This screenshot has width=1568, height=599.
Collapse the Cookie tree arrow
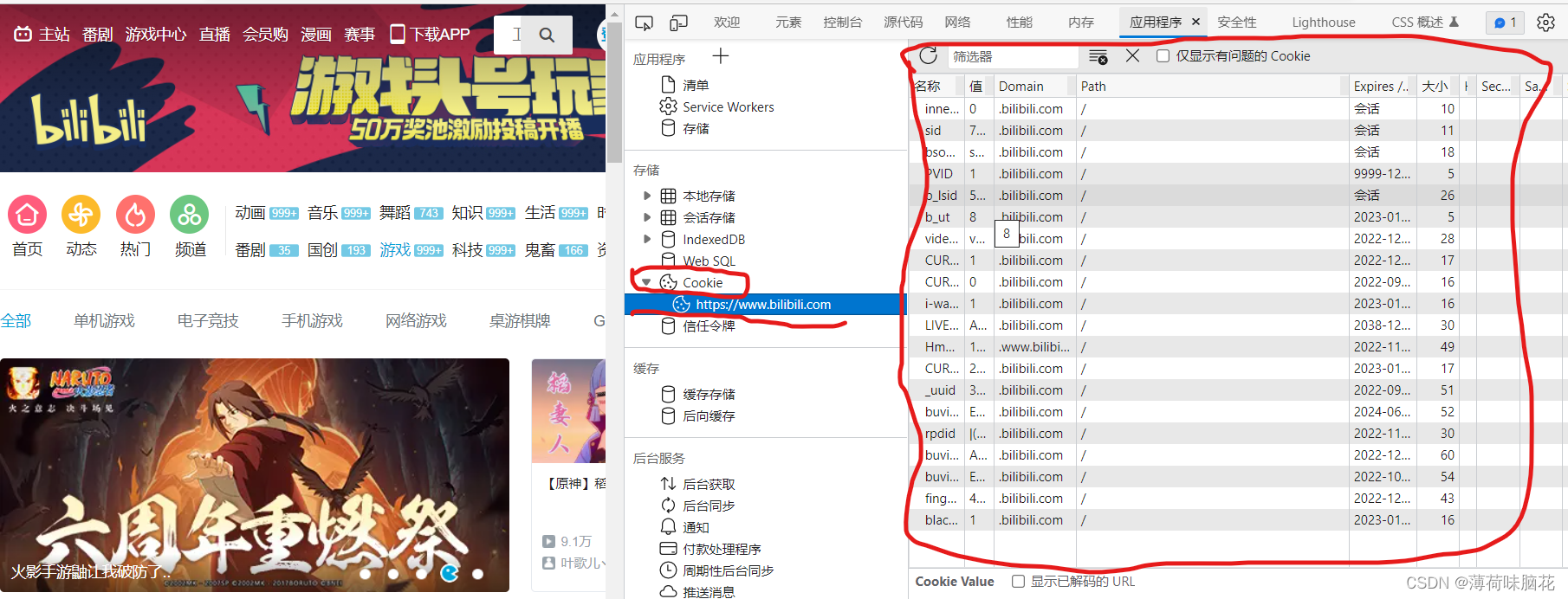coord(646,282)
